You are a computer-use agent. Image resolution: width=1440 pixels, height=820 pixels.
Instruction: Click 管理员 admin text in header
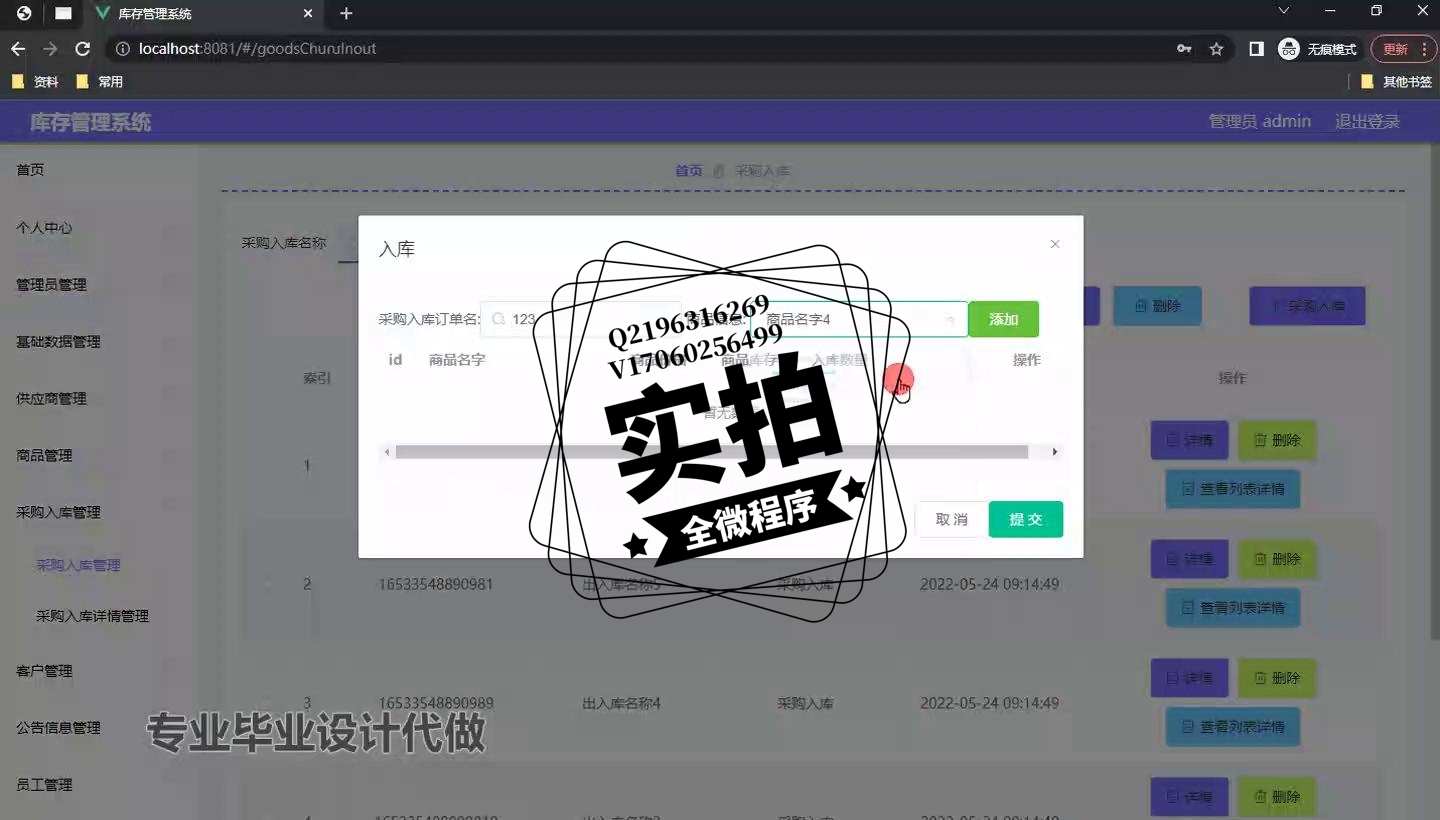[1259, 121]
